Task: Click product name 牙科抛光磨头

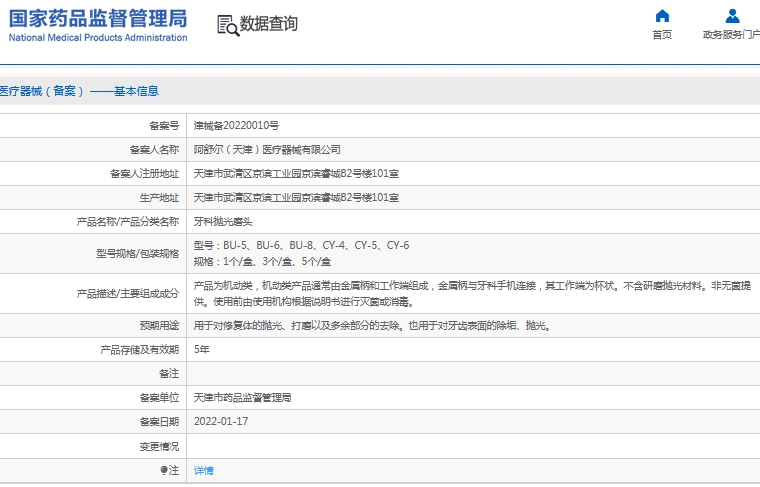Action: (x=223, y=222)
